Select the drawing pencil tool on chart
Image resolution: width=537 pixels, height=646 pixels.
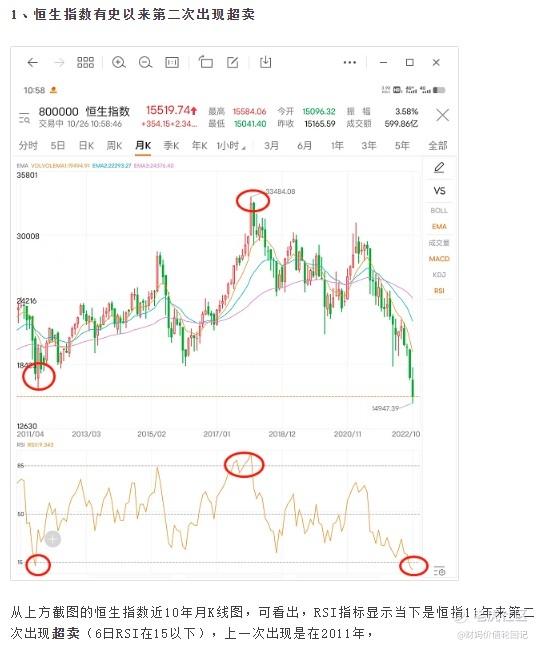point(439,168)
